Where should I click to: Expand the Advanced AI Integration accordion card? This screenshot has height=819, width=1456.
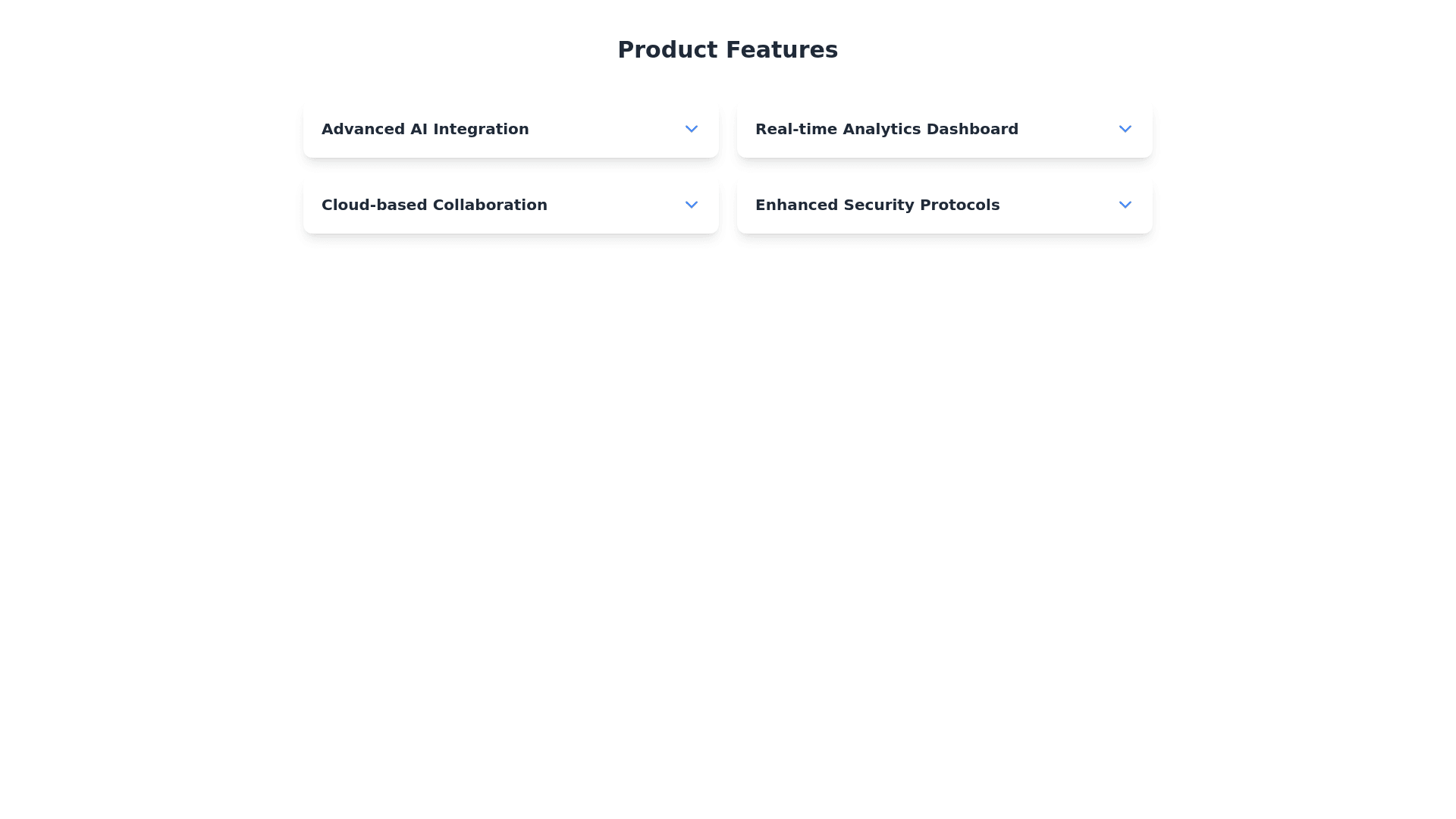pyautogui.click(x=510, y=129)
